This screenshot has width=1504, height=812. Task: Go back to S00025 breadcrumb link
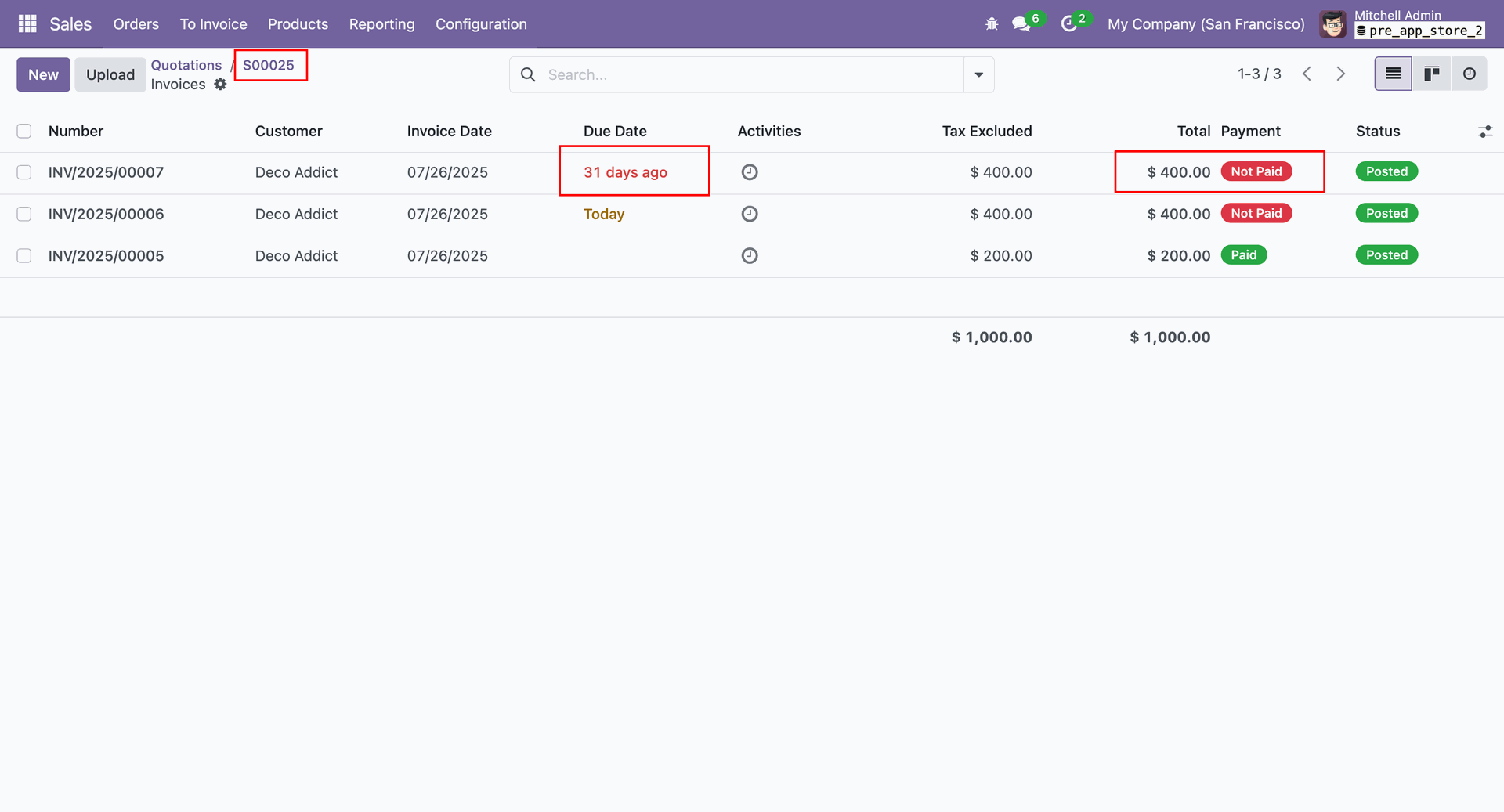point(268,65)
